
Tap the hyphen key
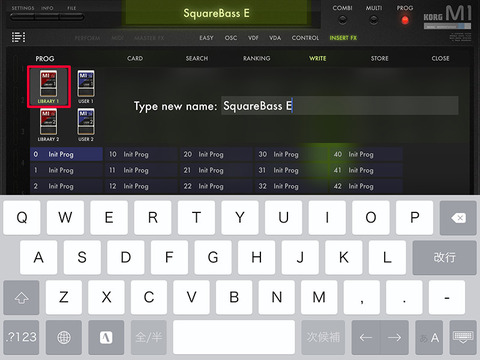pos(447,297)
